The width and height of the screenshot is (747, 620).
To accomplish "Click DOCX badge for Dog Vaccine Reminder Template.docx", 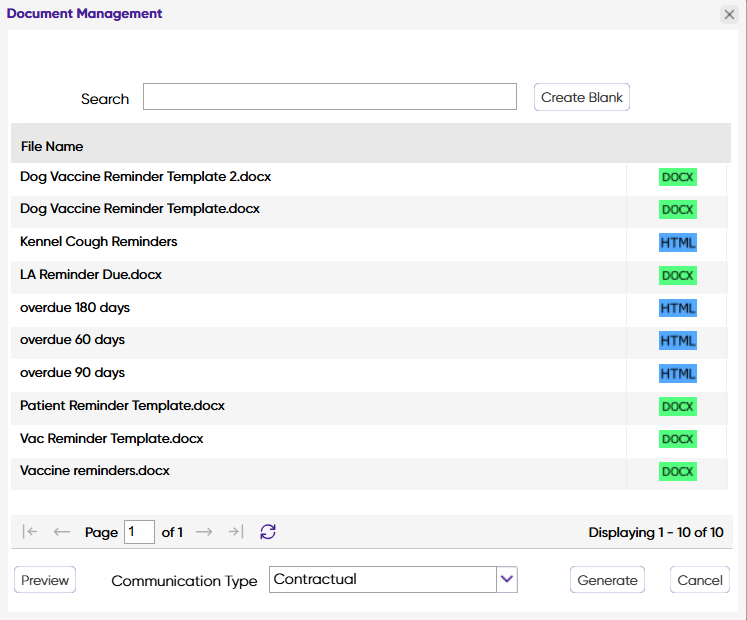I will [677, 210].
